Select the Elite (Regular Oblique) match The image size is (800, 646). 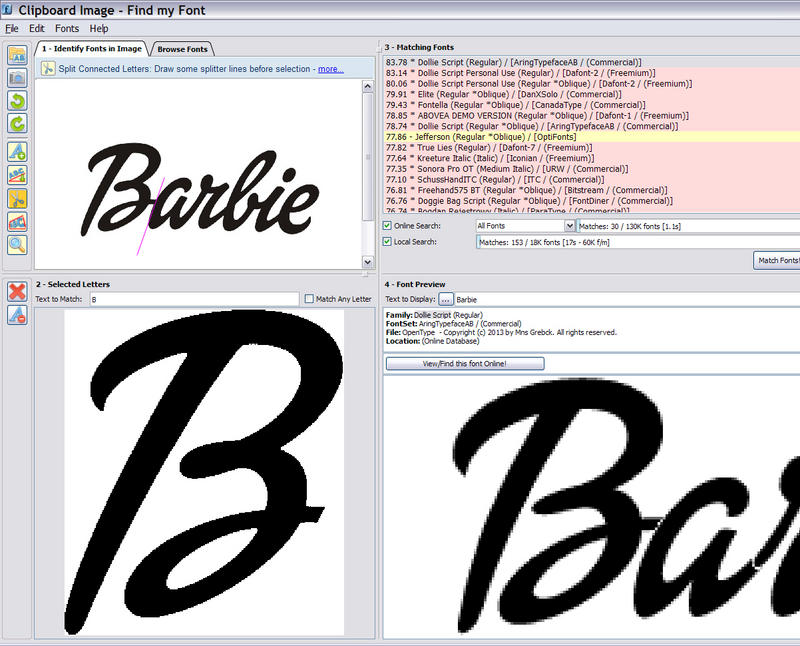[592, 94]
